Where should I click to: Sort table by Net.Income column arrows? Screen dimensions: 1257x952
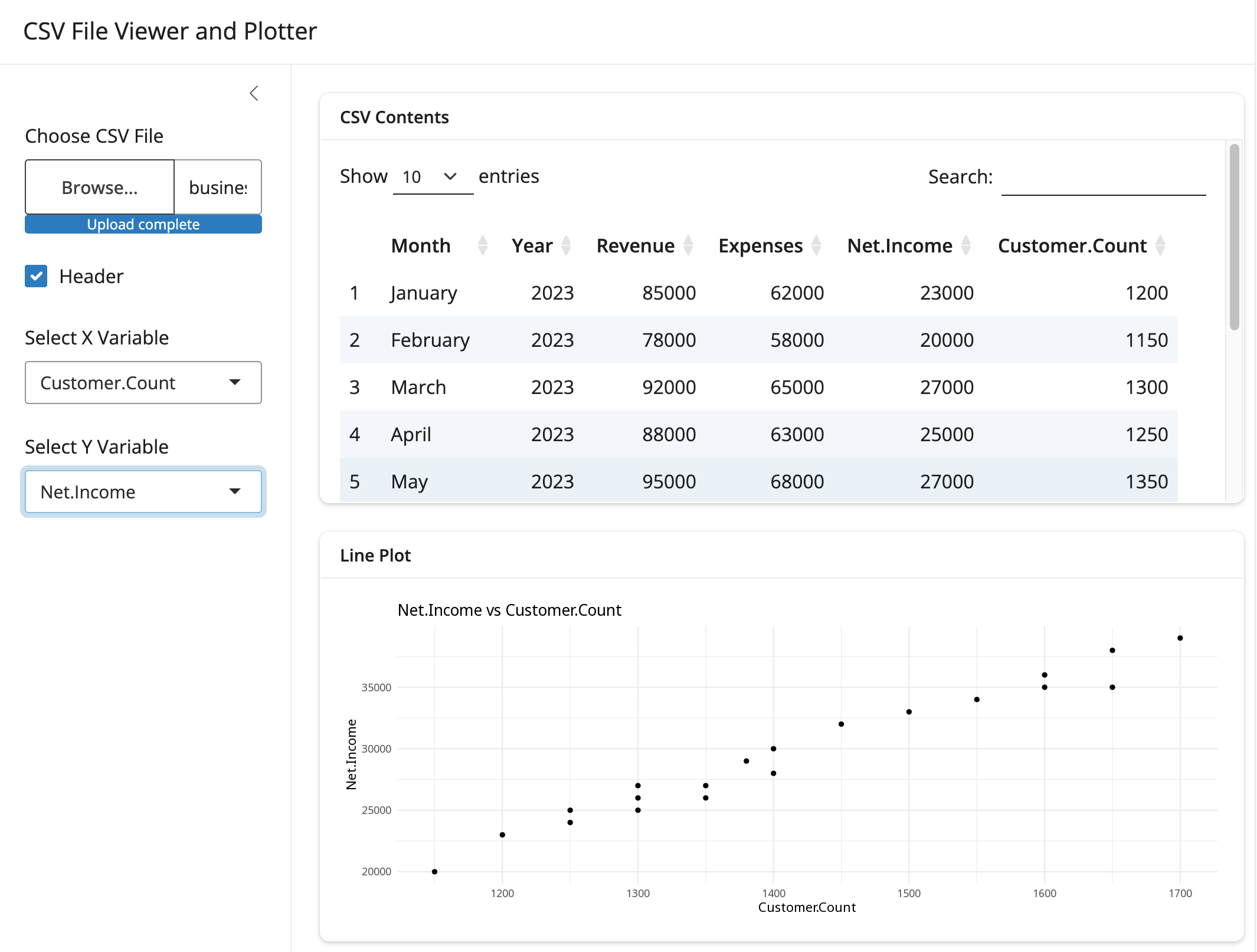(x=966, y=245)
